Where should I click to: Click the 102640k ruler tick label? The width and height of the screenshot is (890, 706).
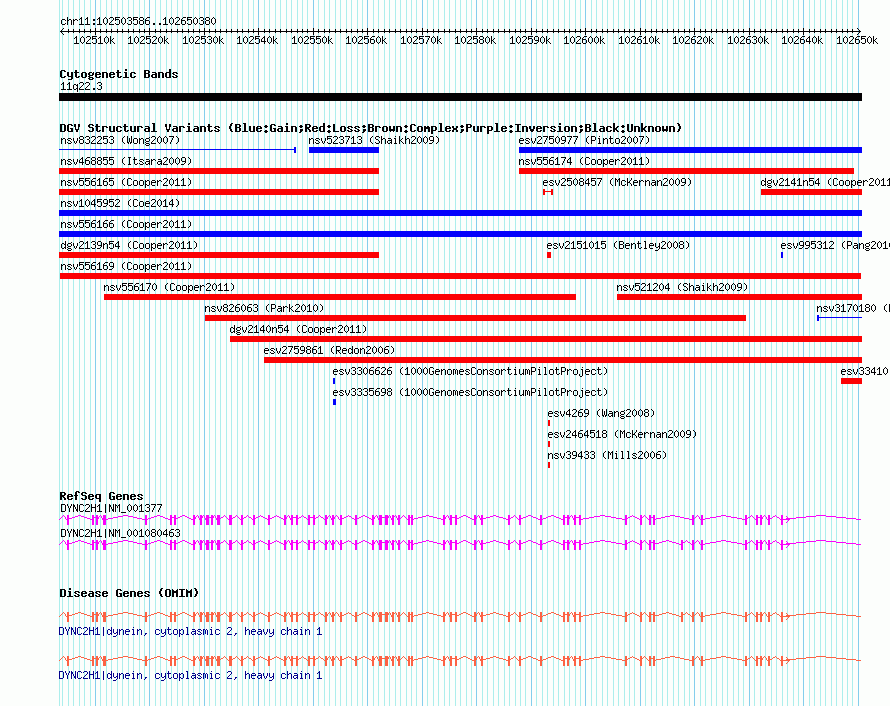pos(802,40)
